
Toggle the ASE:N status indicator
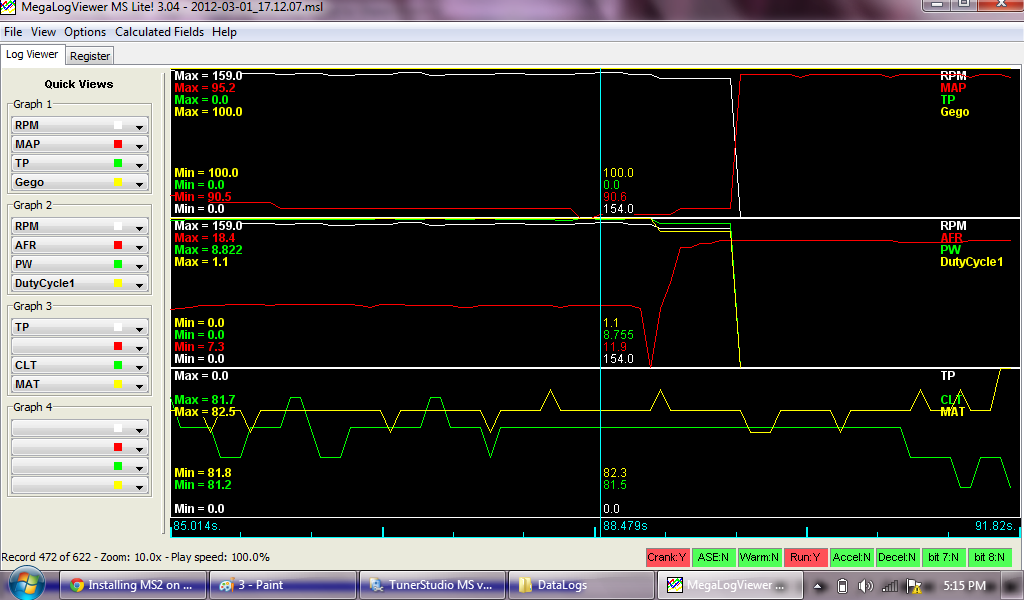[711, 557]
